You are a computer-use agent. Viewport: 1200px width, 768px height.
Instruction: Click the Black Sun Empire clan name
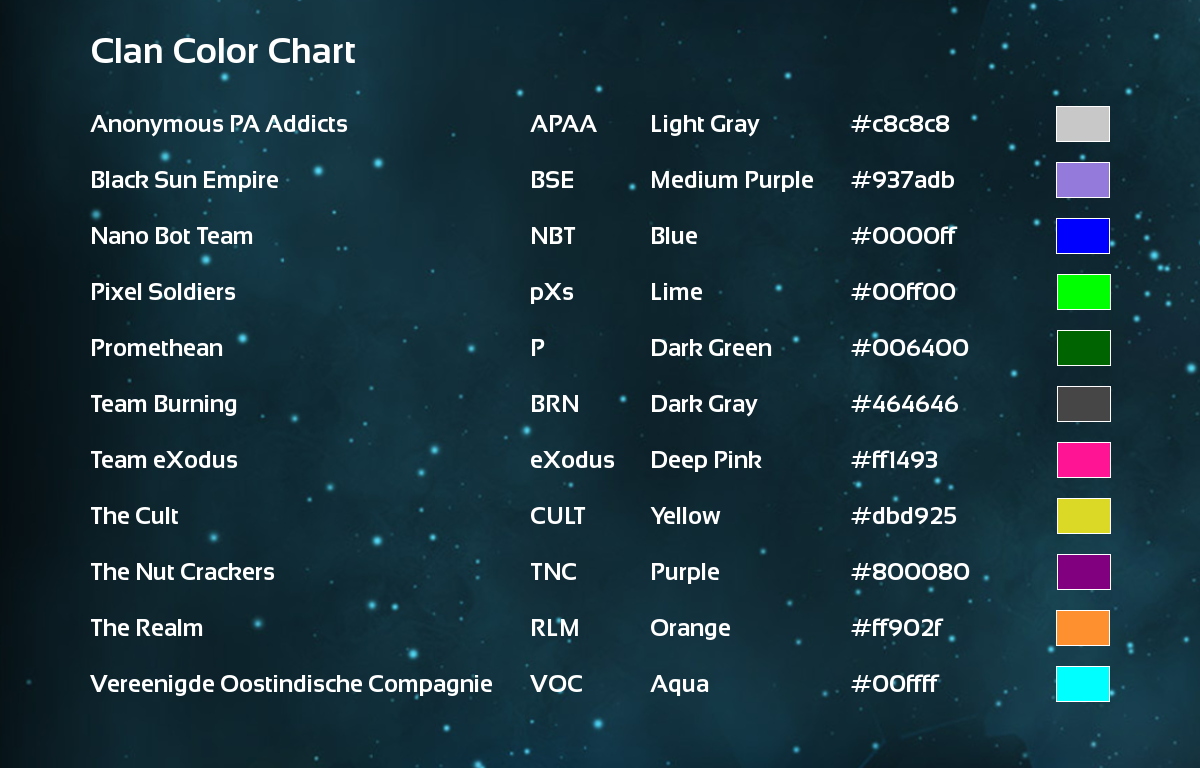pyautogui.click(x=184, y=180)
